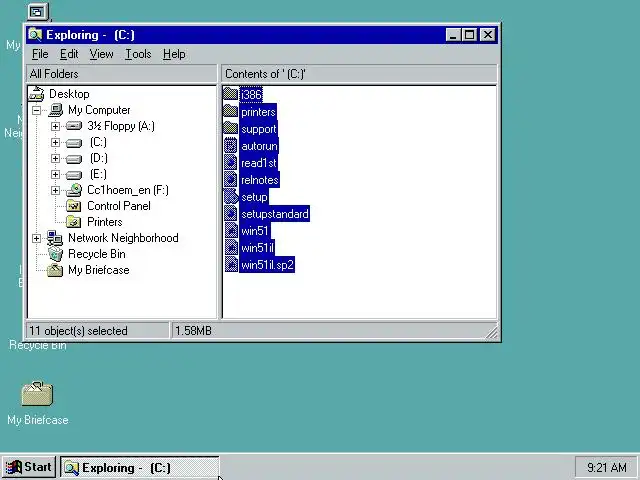Click the relnotes file icon
This screenshot has width=640, height=480.
click(x=231, y=180)
